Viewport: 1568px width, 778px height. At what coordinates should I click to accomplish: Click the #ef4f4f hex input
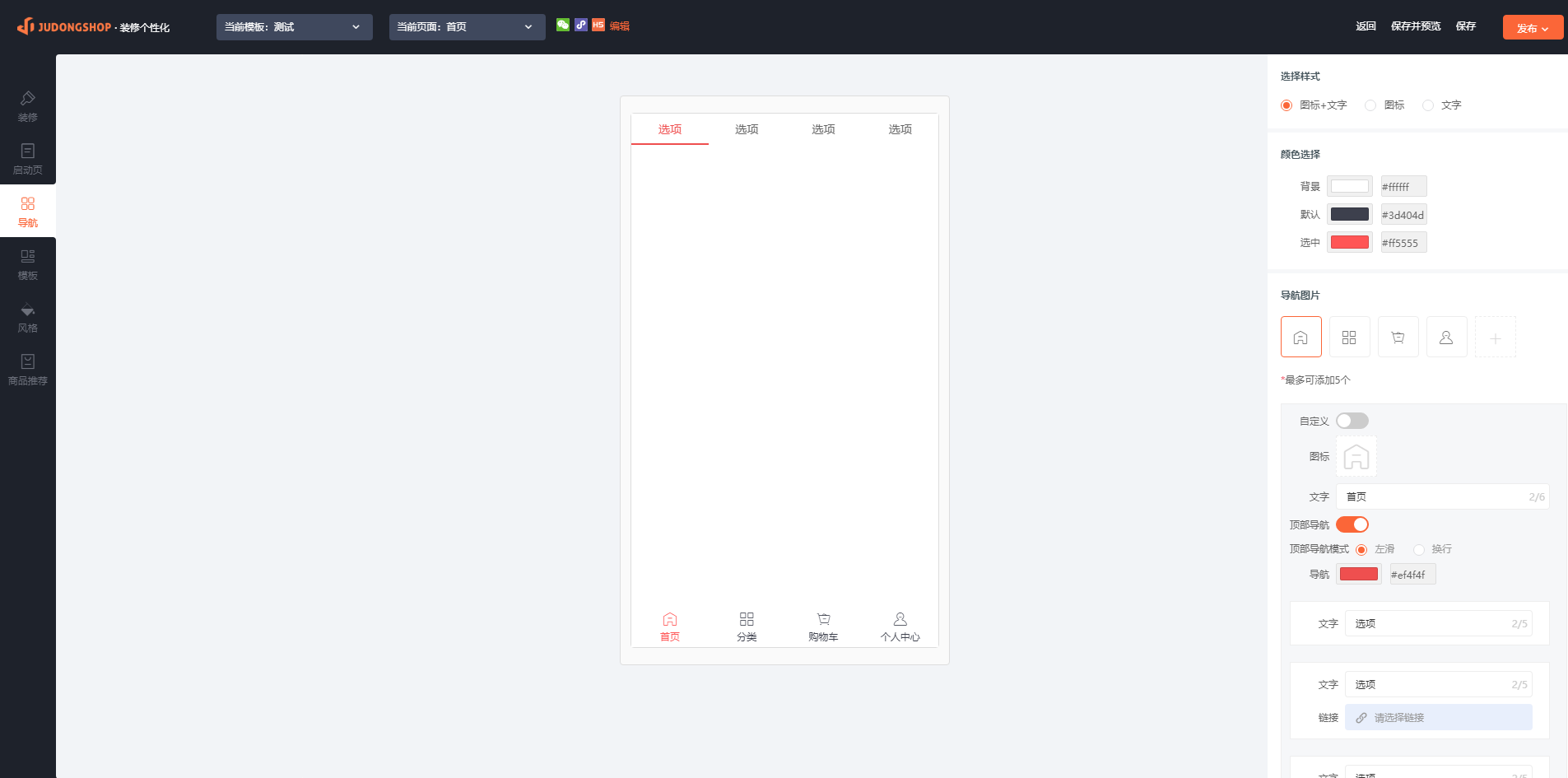[x=1412, y=574]
